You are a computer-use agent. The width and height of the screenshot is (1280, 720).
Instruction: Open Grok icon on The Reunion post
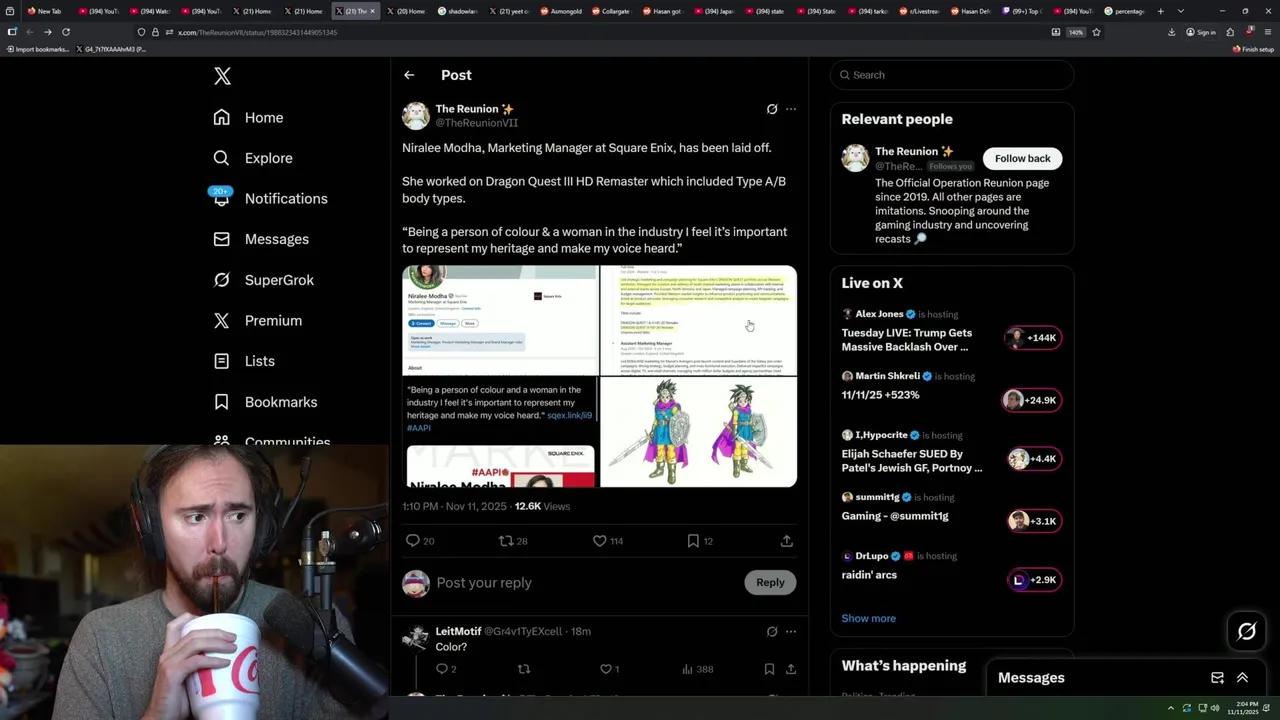point(772,109)
